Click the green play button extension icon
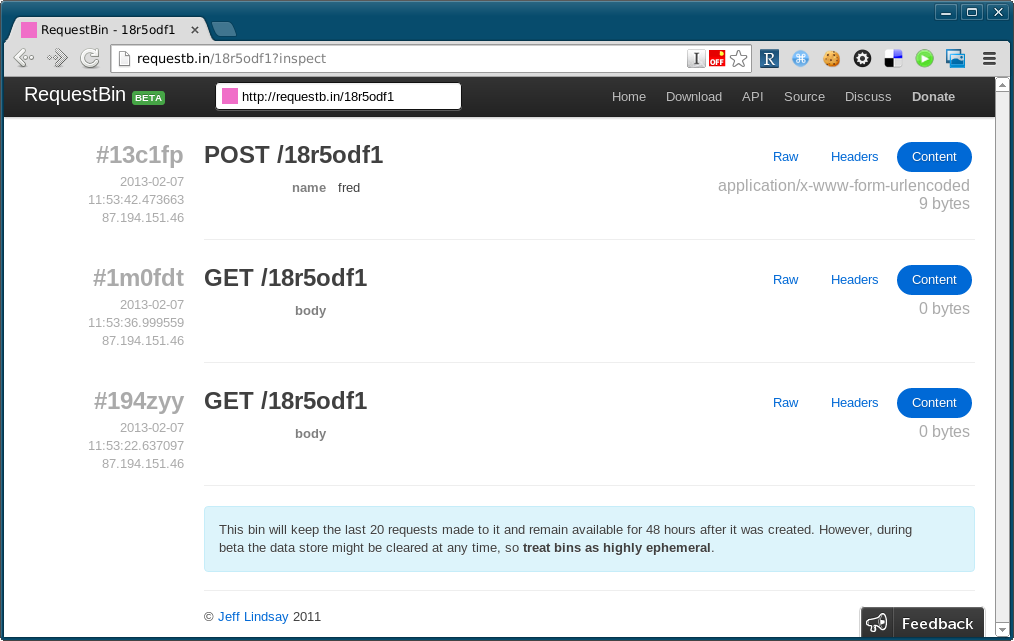The width and height of the screenshot is (1014, 641). click(x=924, y=59)
